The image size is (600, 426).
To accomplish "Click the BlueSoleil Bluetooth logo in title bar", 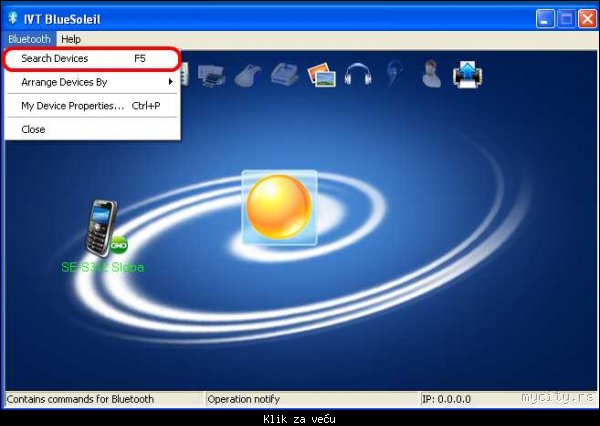I will [13, 18].
